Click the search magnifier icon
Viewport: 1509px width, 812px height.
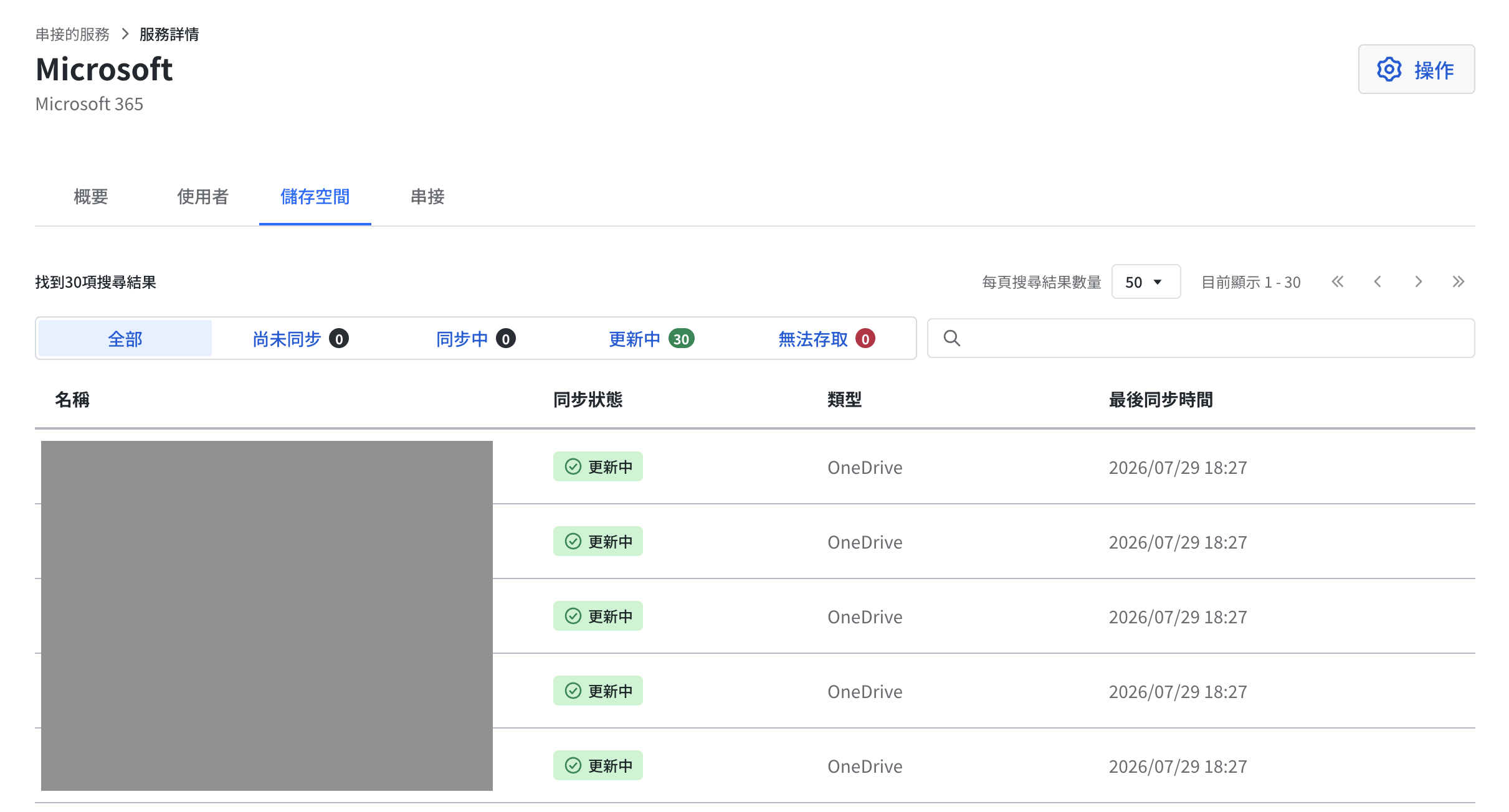coord(951,338)
